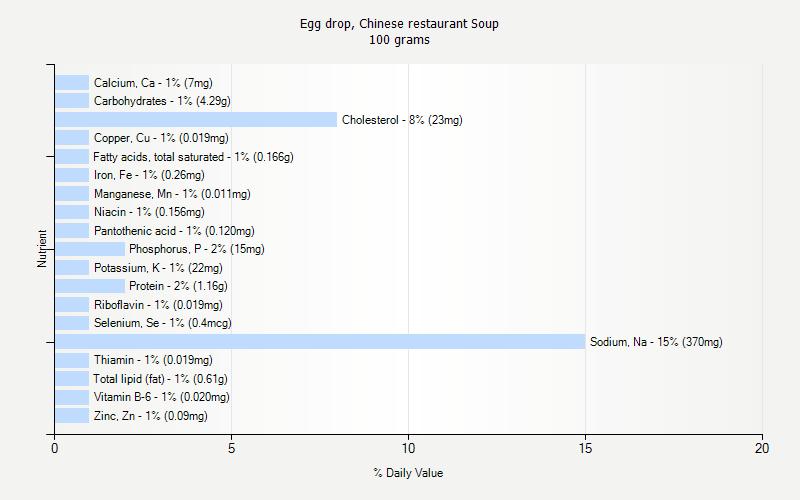Click the Protein 2% bar

coord(90,286)
